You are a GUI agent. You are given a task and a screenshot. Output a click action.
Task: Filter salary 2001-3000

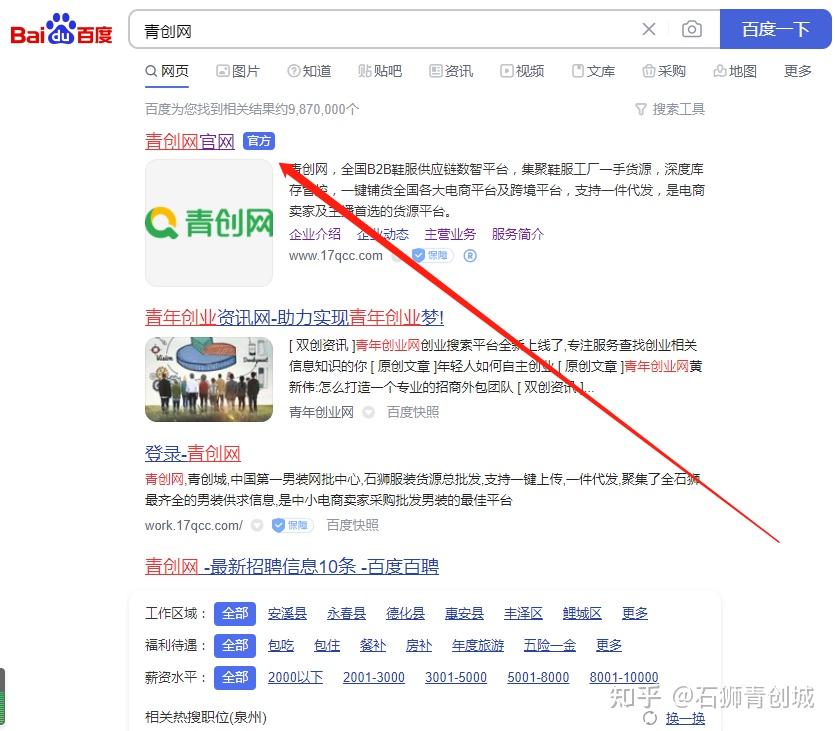(374, 677)
